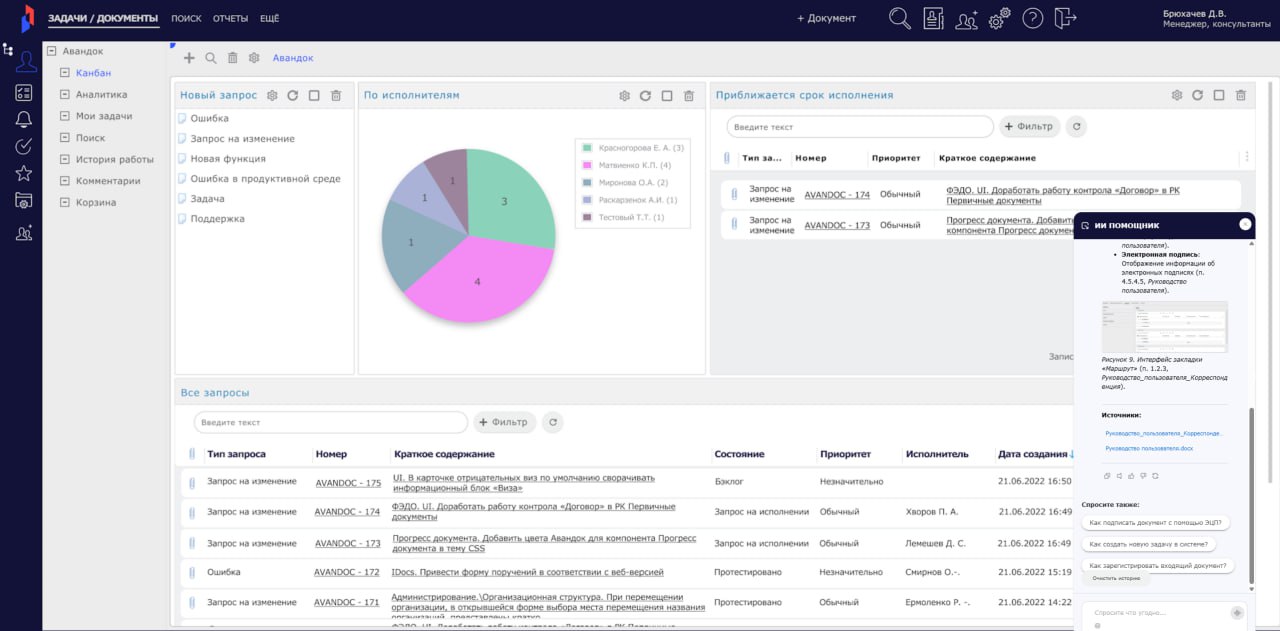Click the «+ Документ» button

pyautogui.click(x=826, y=19)
